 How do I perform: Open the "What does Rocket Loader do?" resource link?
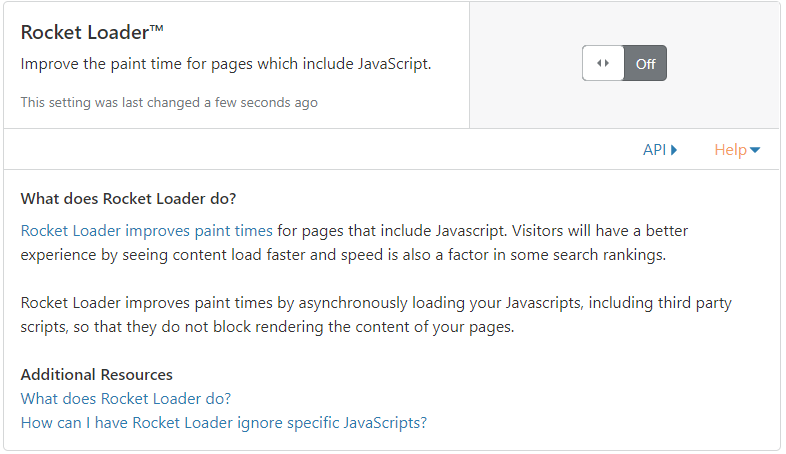tap(126, 398)
